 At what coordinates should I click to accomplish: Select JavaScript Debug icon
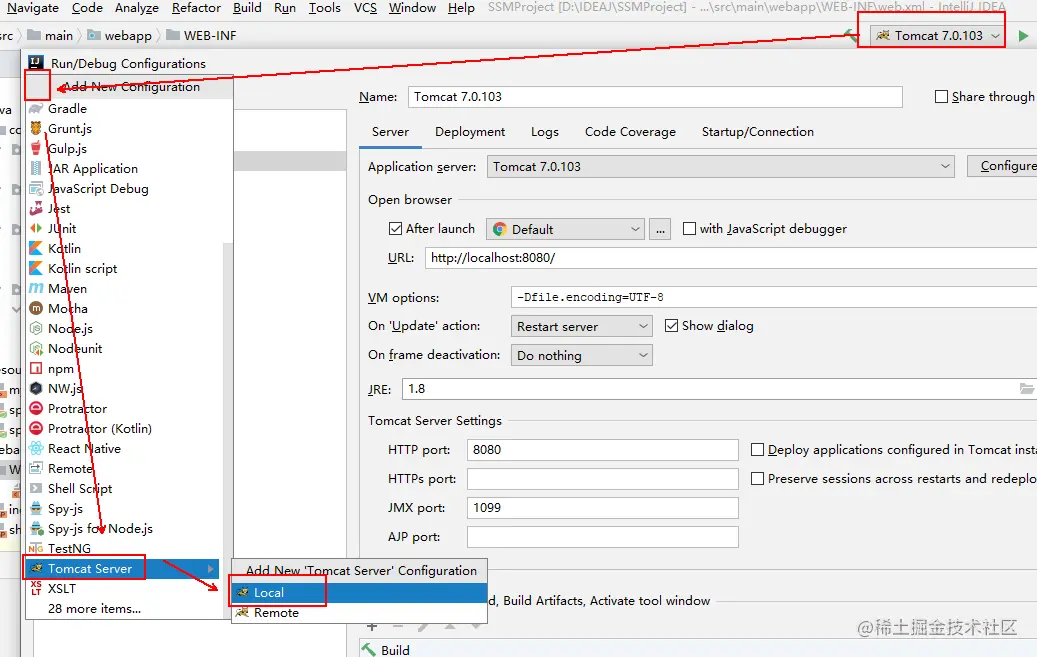point(36,189)
